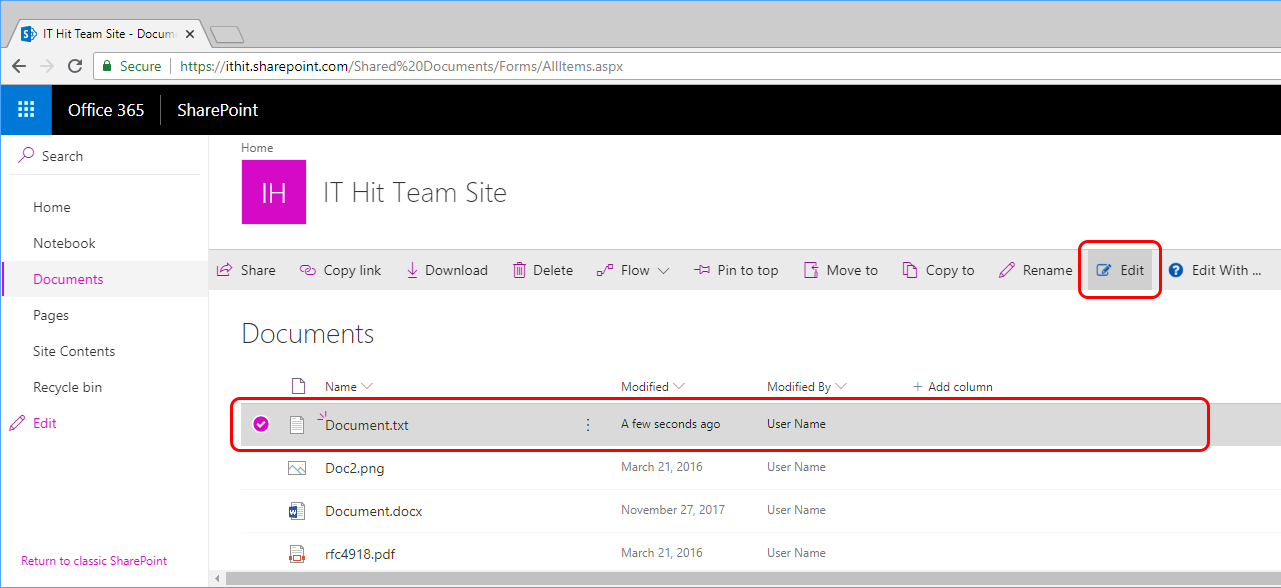
Task: Click the Word icon of Document.docx
Action: pyautogui.click(x=296, y=511)
